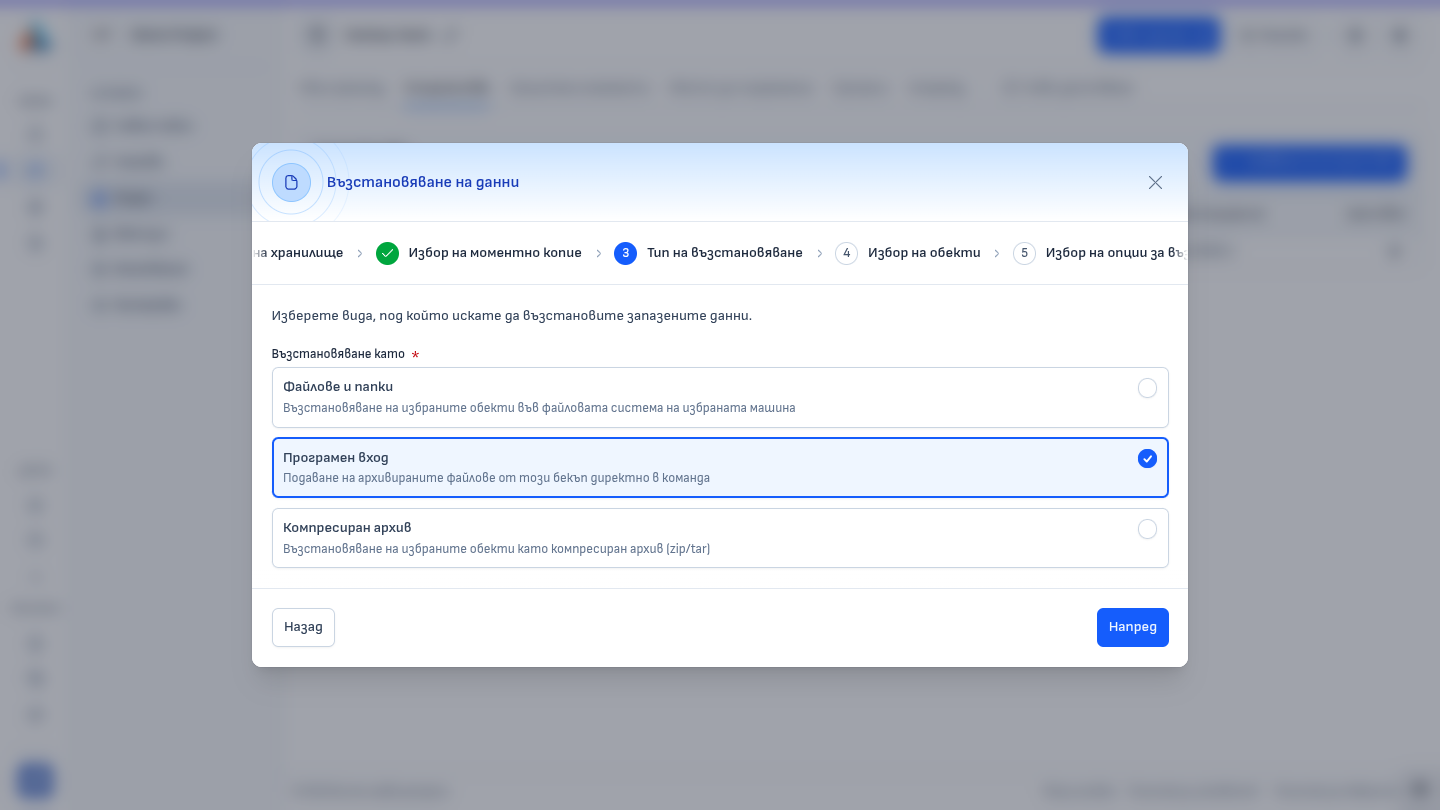Screen dimensions: 1440x810
Task: Choose the Файлове и папки restore option
Action: [720, 397]
